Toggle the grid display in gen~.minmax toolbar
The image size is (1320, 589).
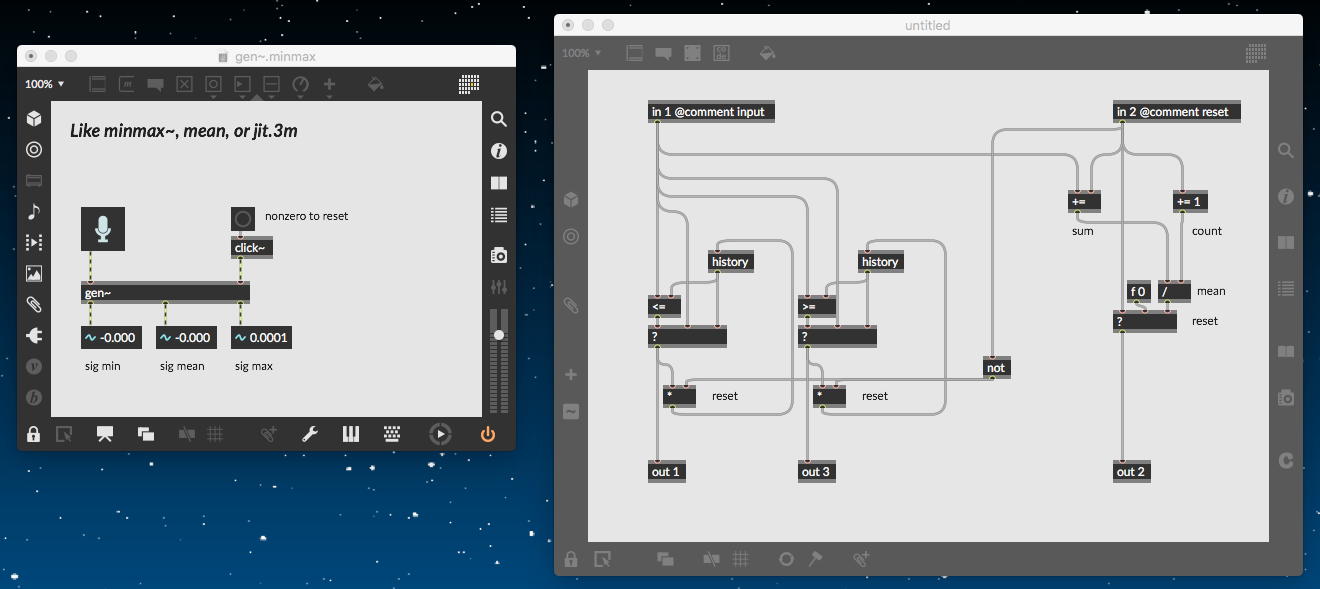coord(214,434)
